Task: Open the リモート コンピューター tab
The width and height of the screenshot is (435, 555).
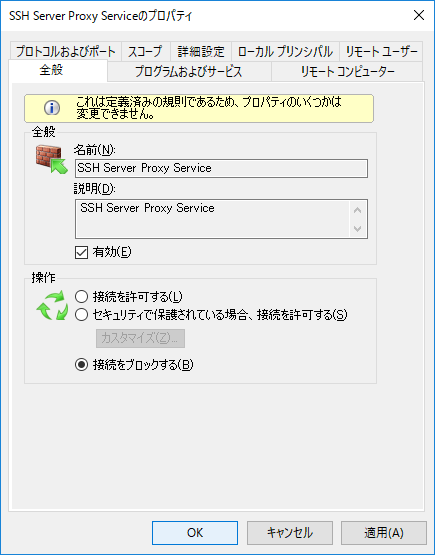Action: click(x=347, y=71)
